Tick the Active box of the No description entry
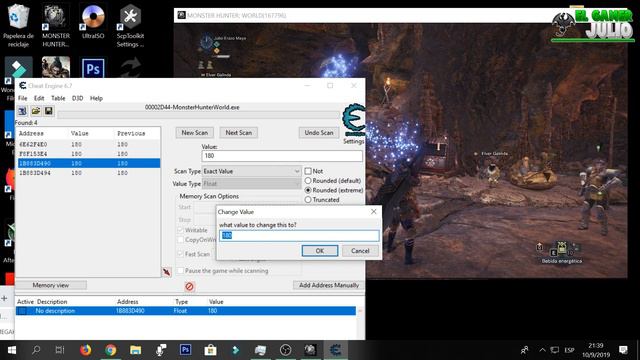 point(22,311)
